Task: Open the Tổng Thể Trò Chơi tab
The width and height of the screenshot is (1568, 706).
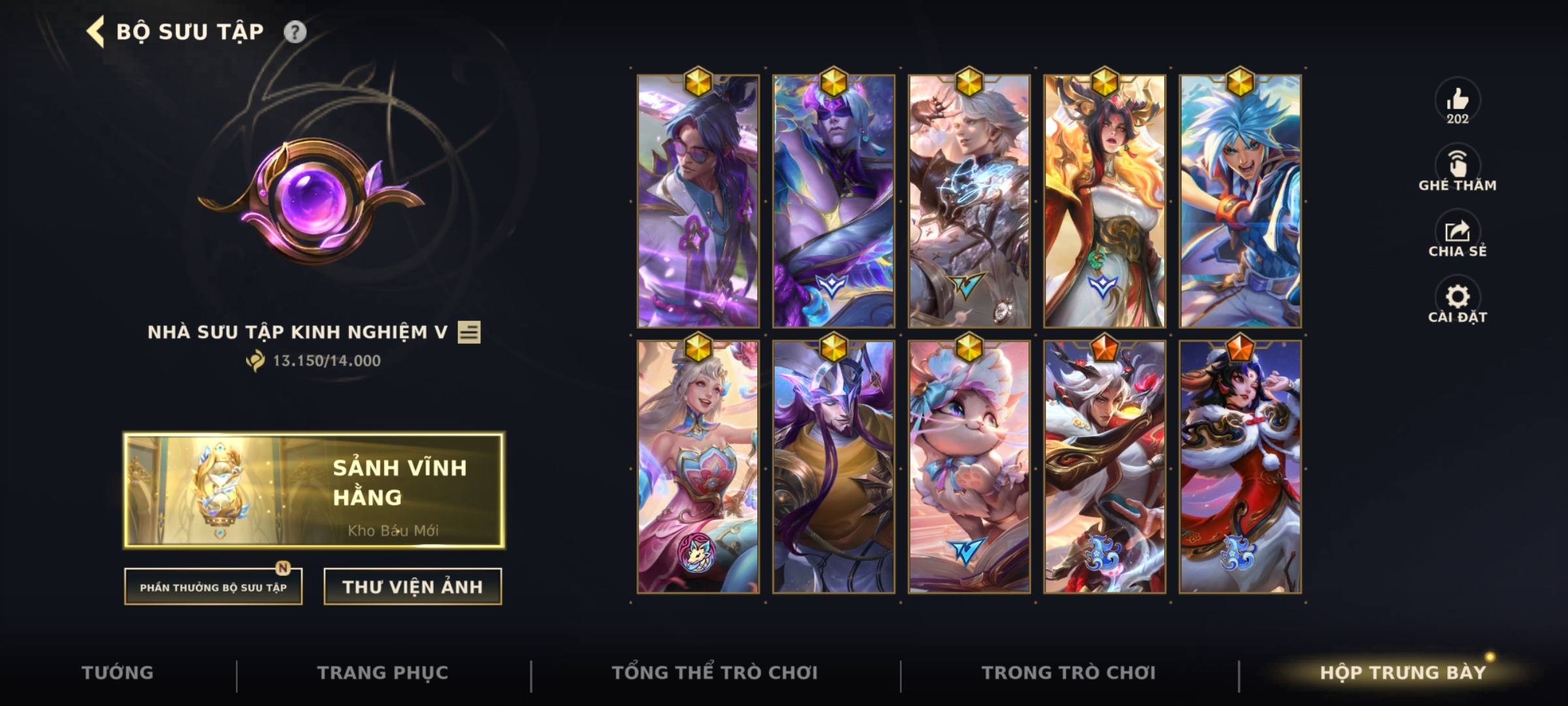Action: 715,672
